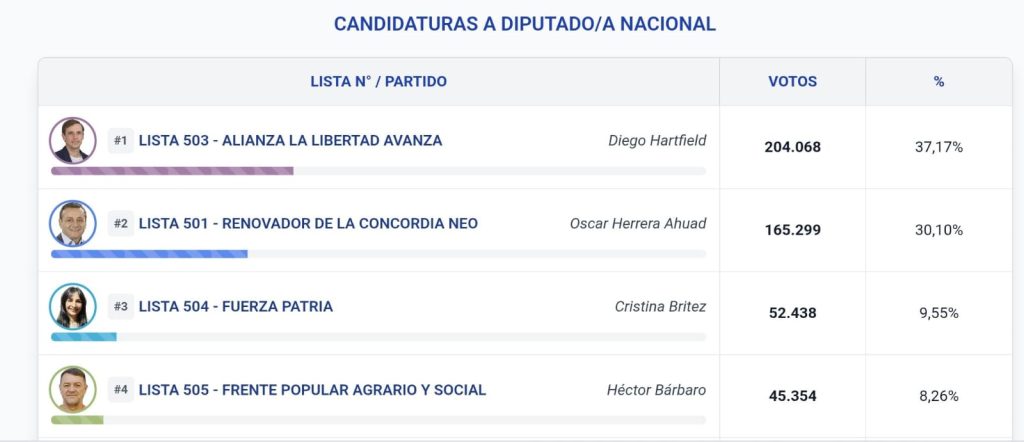Image resolution: width=1024 pixels, height=442 pixels.
Task: Click Héctor Bárbaro's candidate photo
Action: 72,390
